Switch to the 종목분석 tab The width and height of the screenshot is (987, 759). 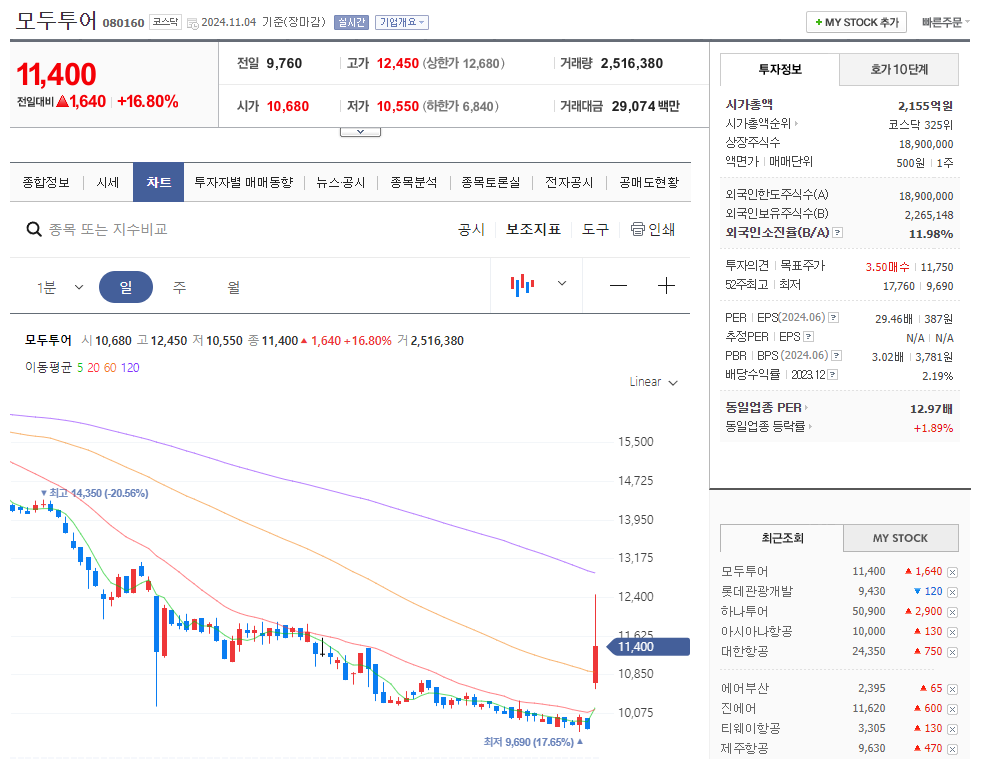click(414, 183)
